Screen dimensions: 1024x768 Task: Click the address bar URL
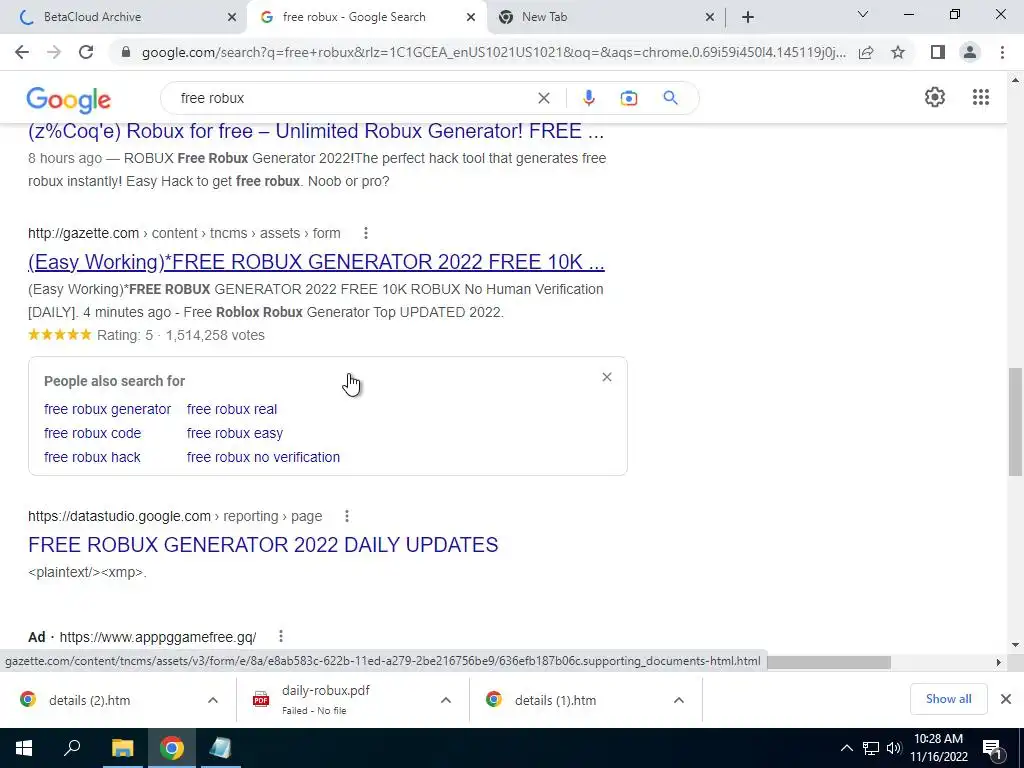[x=493, y=52]
